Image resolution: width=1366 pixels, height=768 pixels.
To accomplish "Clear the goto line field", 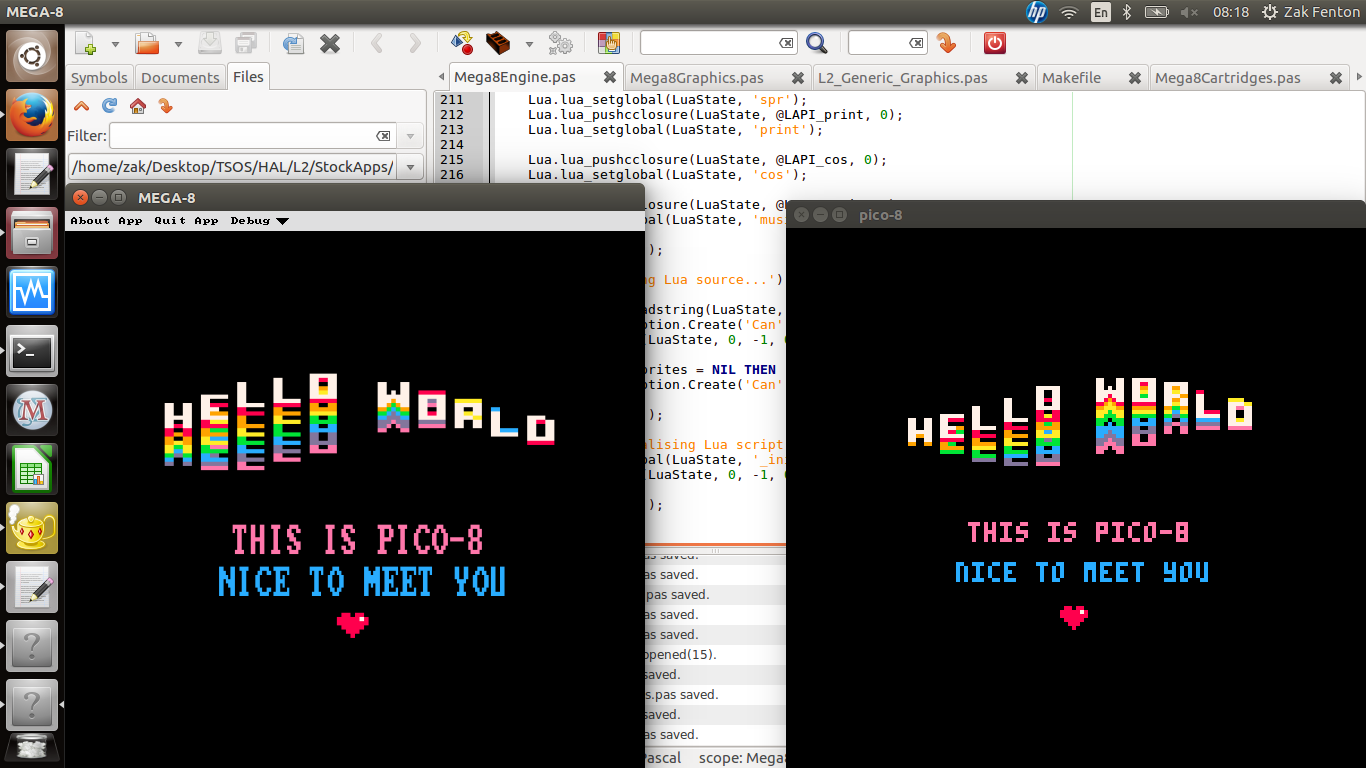I will (916, 43).
